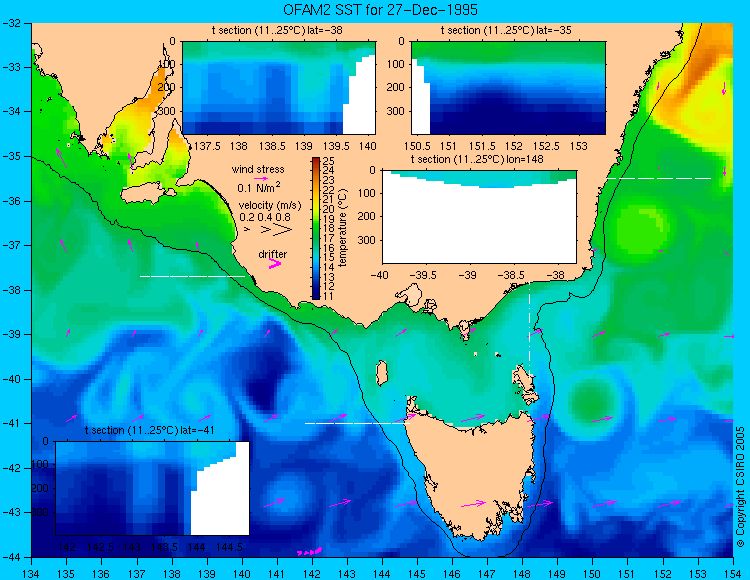
Task: Click the '0.2 0.4 0.8' velocity scale values
Action: click(265, 217)
